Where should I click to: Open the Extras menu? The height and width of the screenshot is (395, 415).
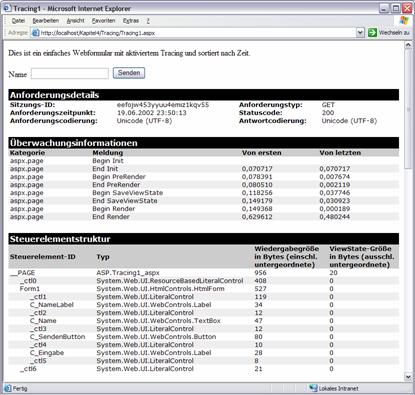pos(131,21)
